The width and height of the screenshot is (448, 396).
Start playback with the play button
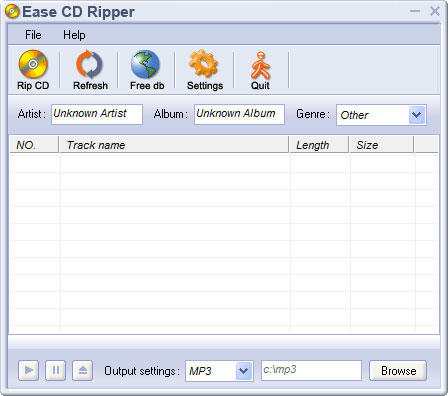29,370
